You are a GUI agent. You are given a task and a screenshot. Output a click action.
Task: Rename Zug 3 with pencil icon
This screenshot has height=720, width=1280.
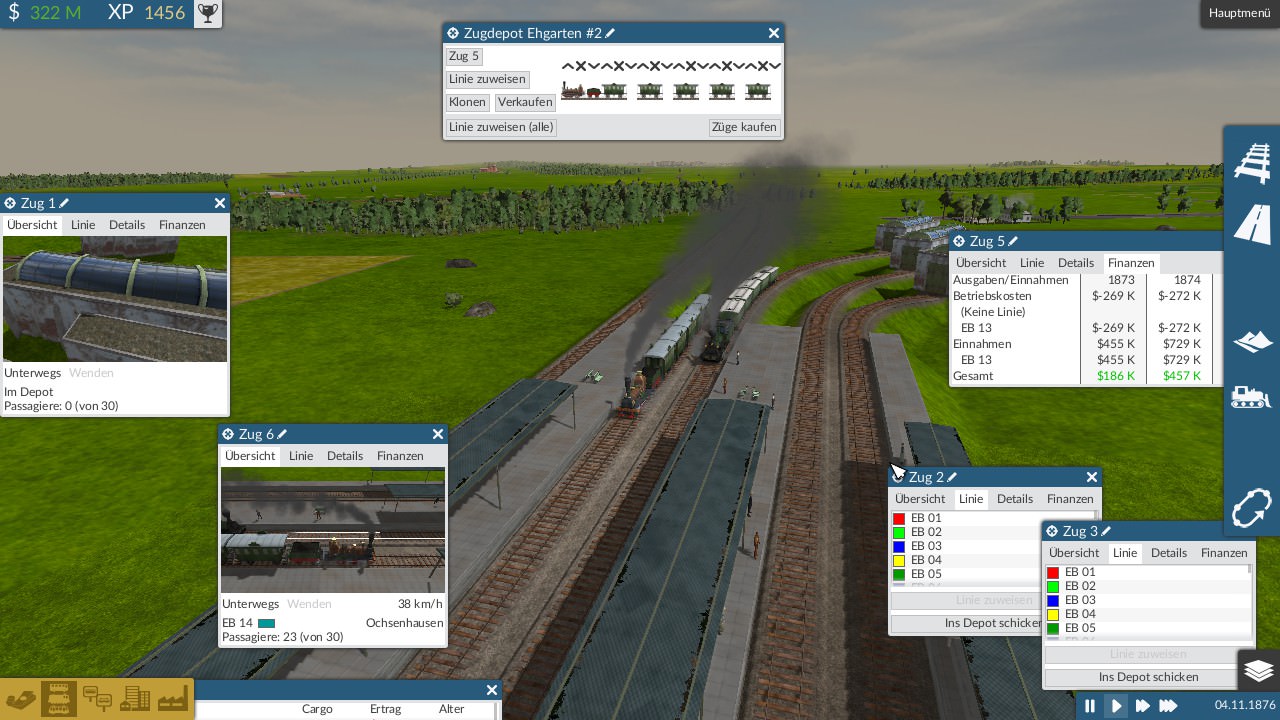tap(1106, 531)
